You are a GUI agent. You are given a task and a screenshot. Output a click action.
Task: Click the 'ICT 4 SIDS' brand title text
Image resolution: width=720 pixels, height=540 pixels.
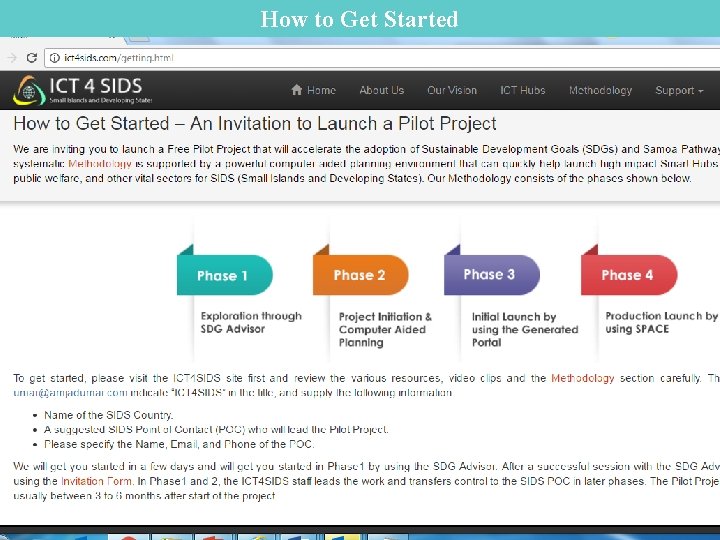coord(96,85)
